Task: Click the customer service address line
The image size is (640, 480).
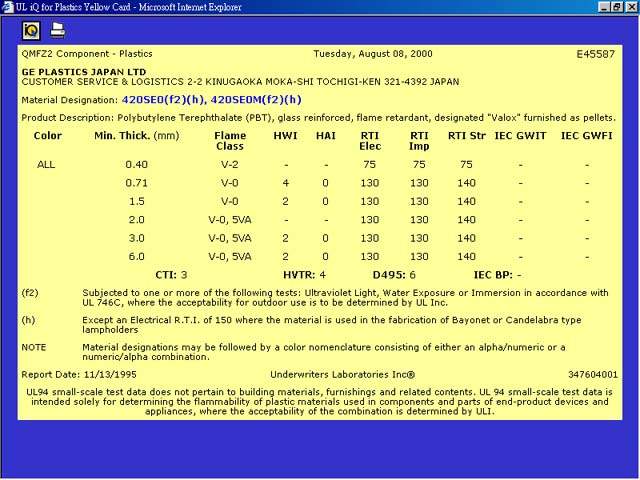Action: pos(240,82)
